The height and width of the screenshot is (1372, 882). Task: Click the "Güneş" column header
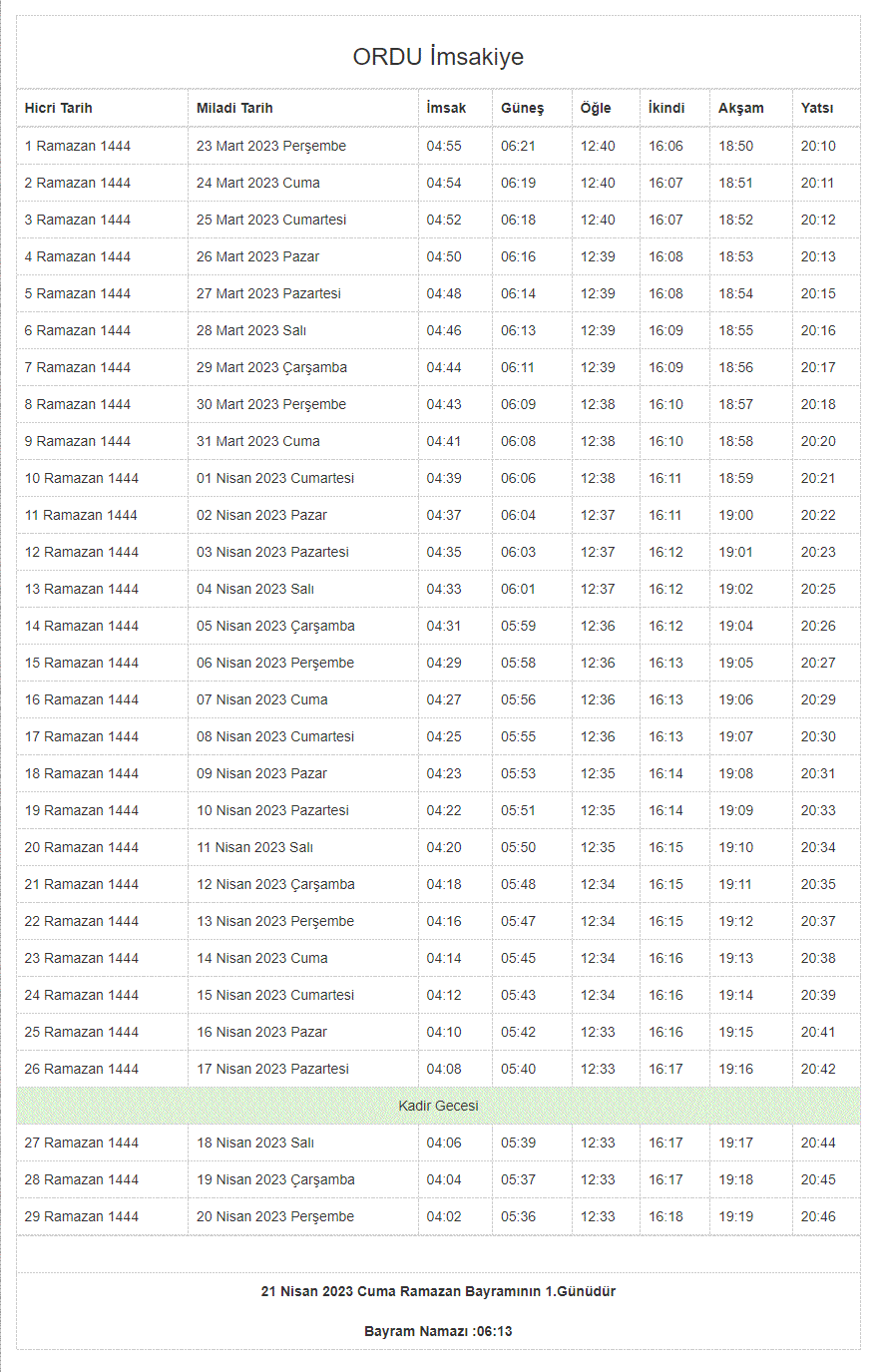tap(522, 108)
